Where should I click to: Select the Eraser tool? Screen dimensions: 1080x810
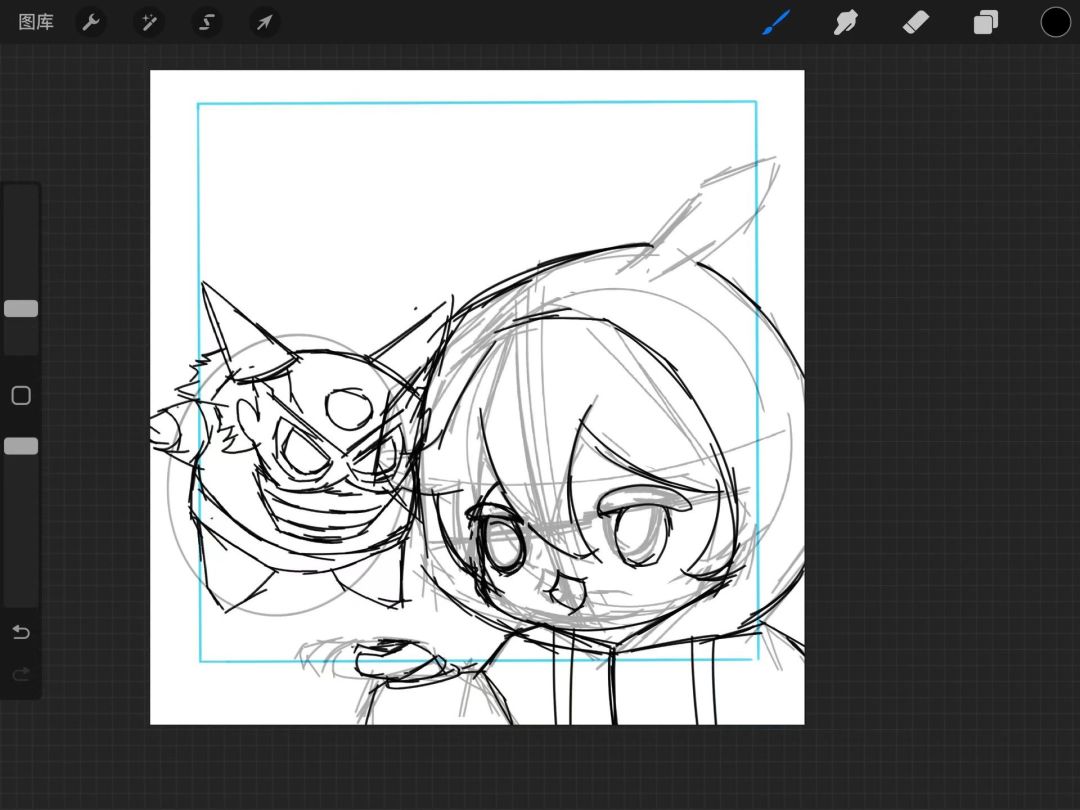point(915,22)
